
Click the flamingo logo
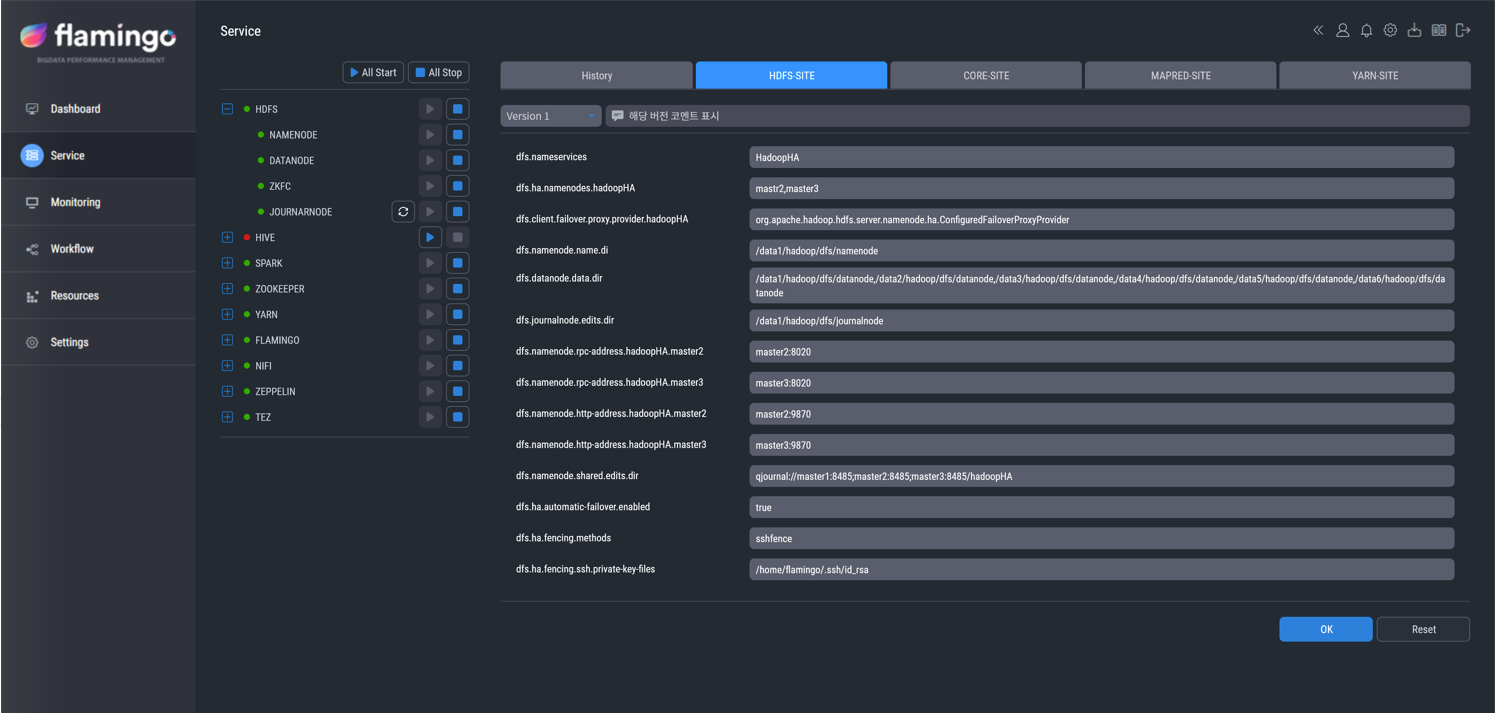point(98,41)
